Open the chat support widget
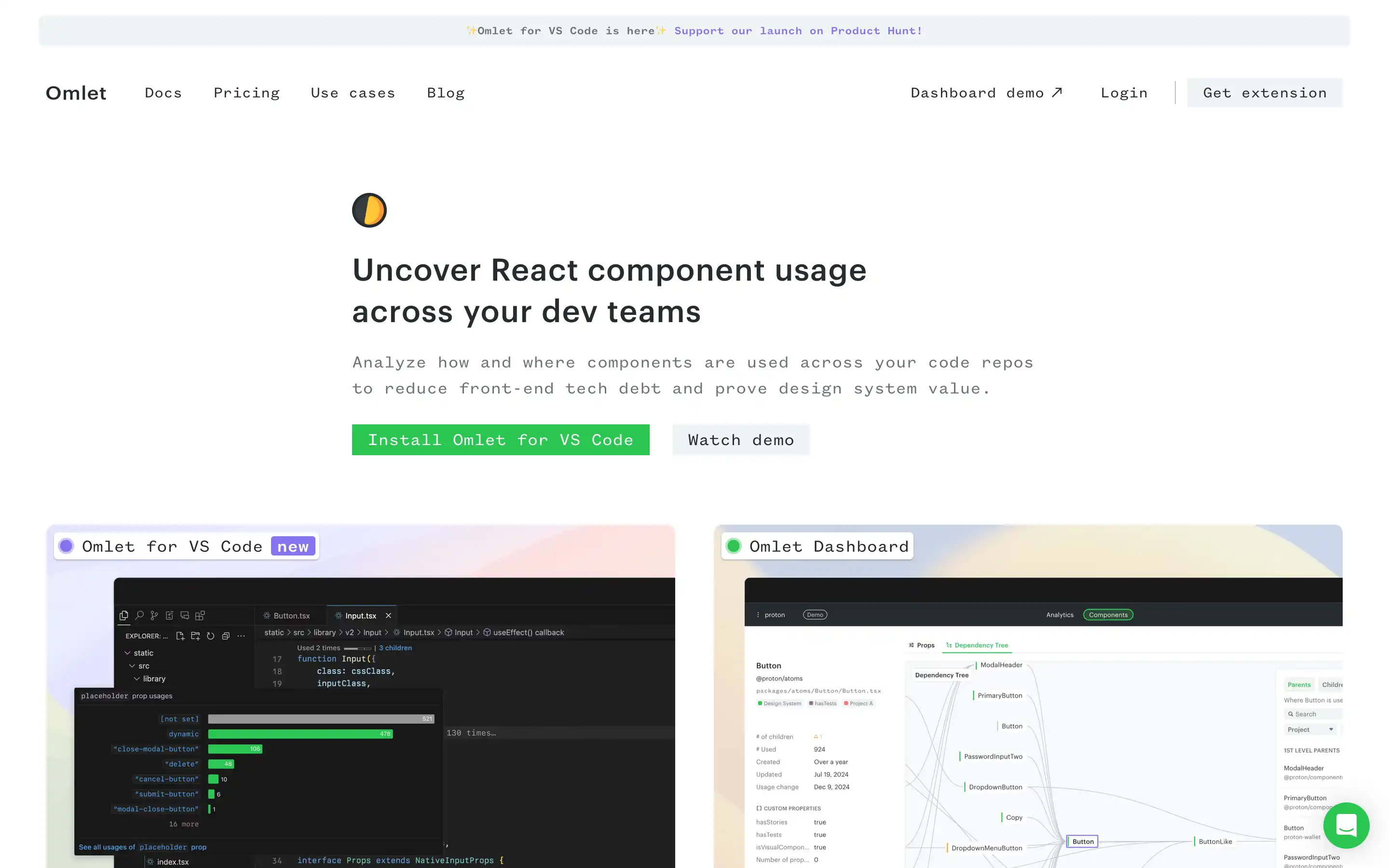This screenshot has height=868, width=1389. pos(1346,826)
